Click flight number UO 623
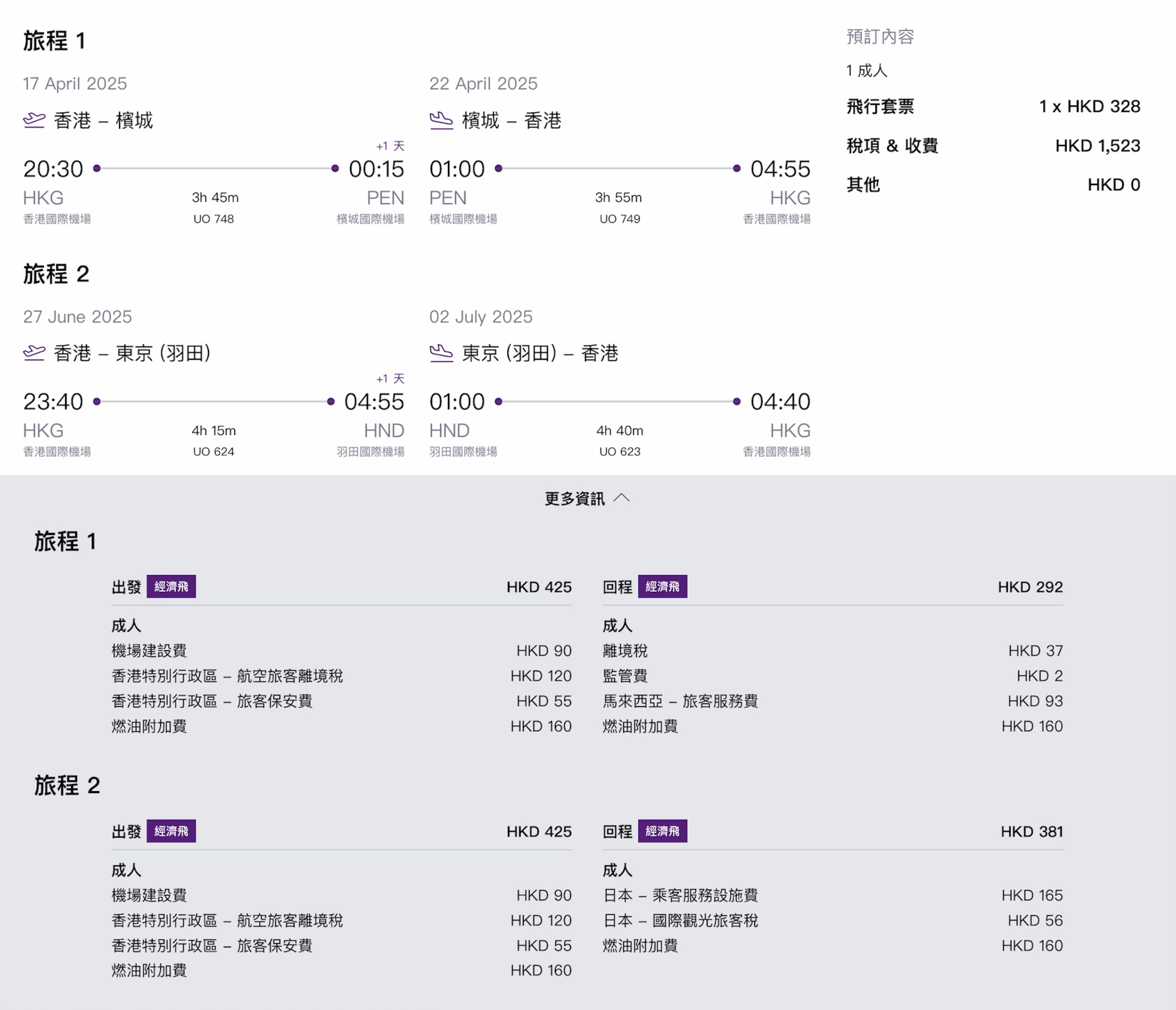Viewport: 1176px width, 1010px height. pos(619,452)
